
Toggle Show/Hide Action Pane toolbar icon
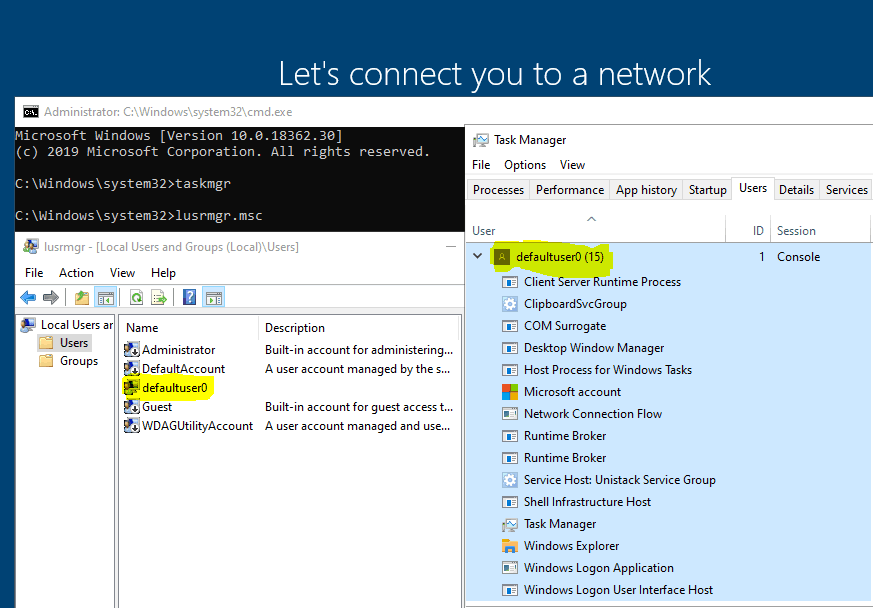click(214, 298)
